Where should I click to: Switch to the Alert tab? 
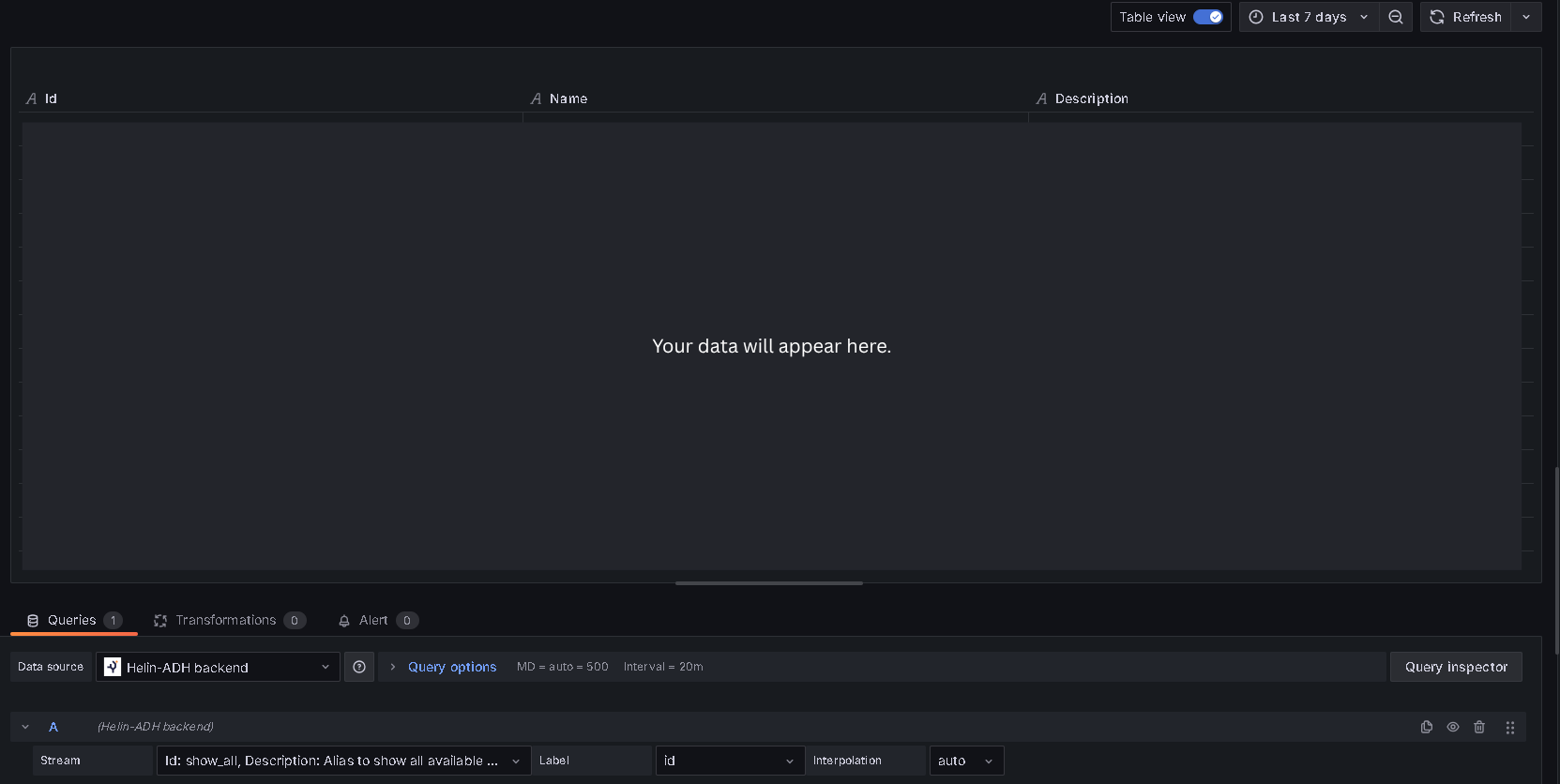[x=377, y=620]
